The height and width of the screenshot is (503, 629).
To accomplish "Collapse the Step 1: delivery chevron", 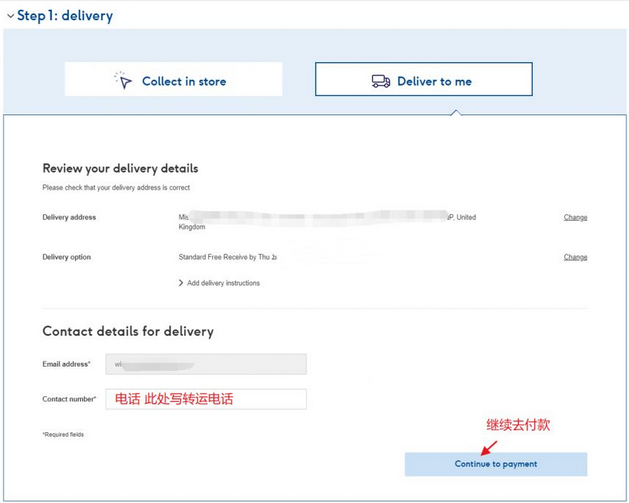I will [10, 16].
